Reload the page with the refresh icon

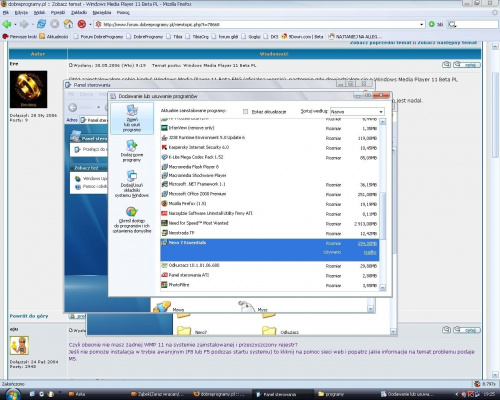41,24
